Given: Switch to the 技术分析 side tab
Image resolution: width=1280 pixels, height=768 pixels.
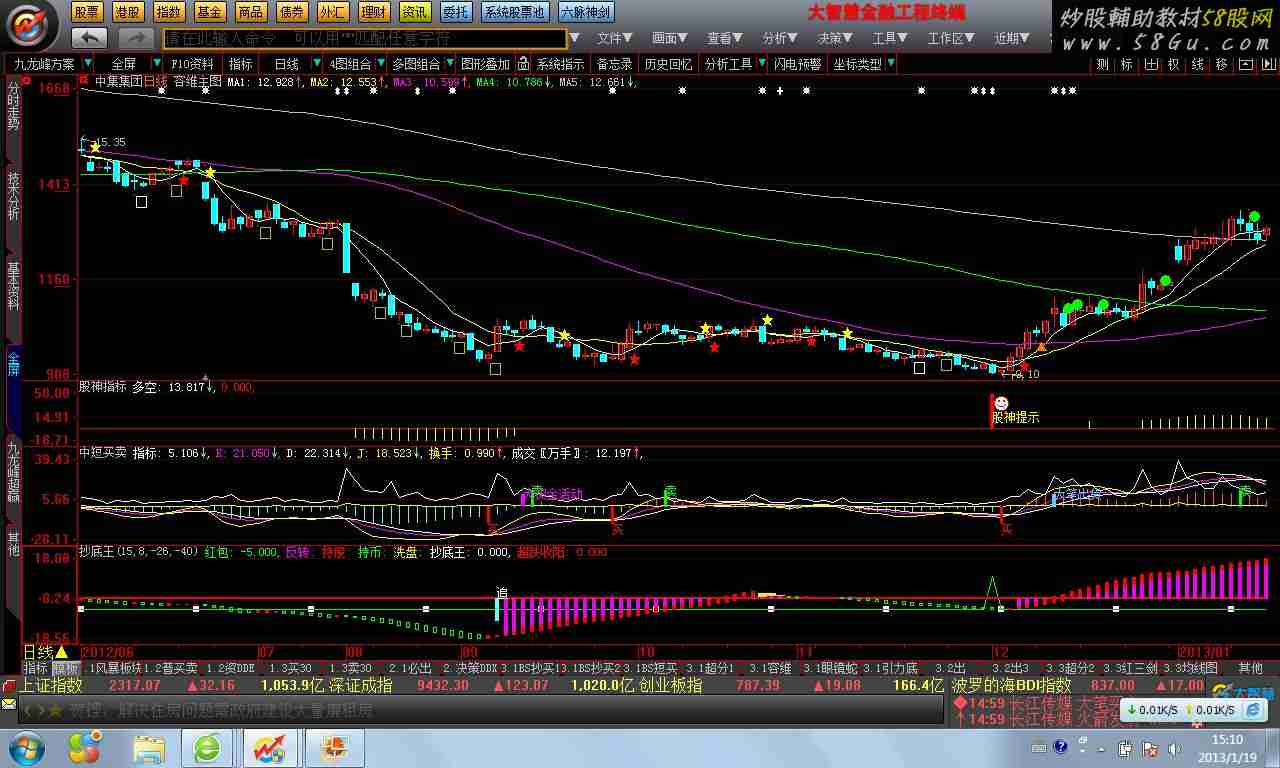Looking at the screenshot, I should click(13, 196).
